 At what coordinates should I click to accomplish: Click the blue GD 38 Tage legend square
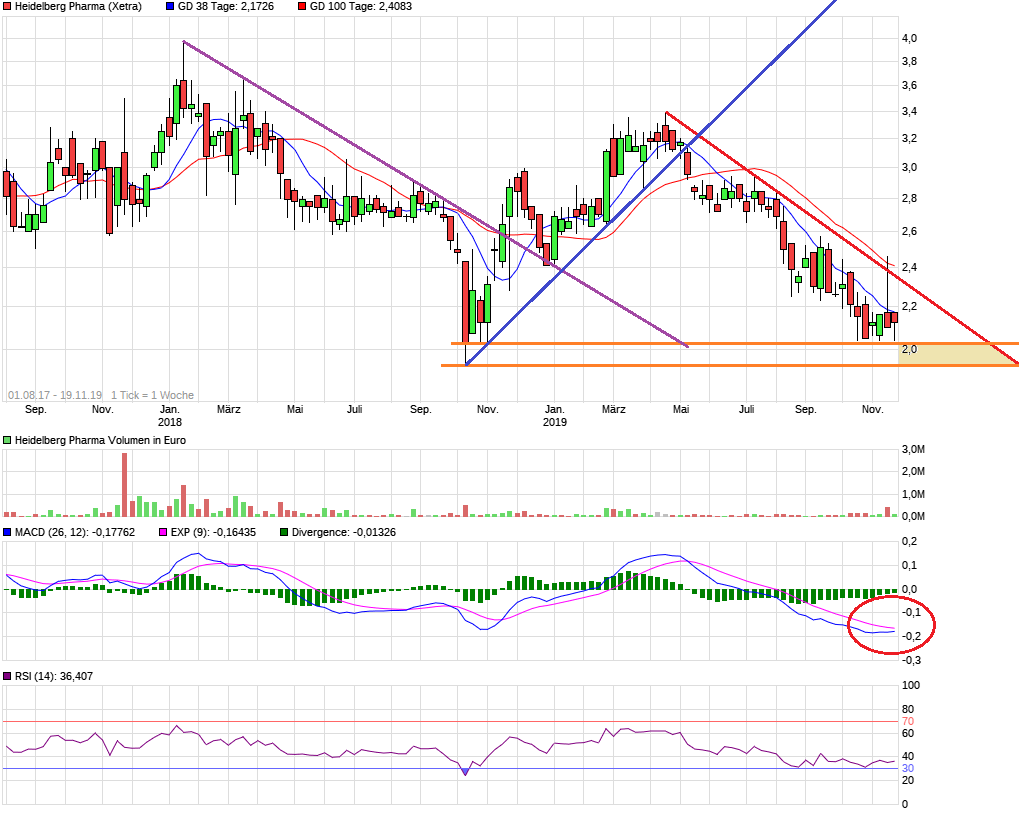coord(169,6)
